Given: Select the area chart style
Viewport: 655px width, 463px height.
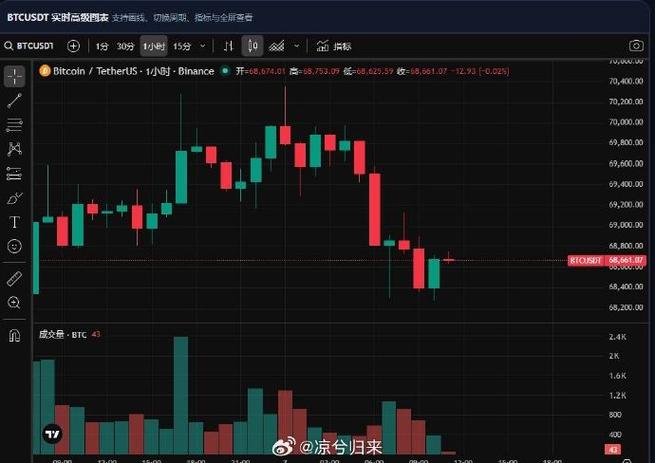Looking at the screenshot, I should [277, 46].
